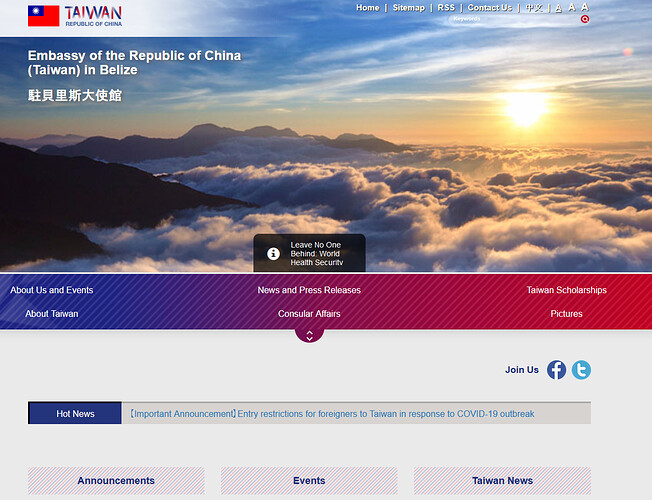Go to Taiwan Scholarships section

[566, 290]
